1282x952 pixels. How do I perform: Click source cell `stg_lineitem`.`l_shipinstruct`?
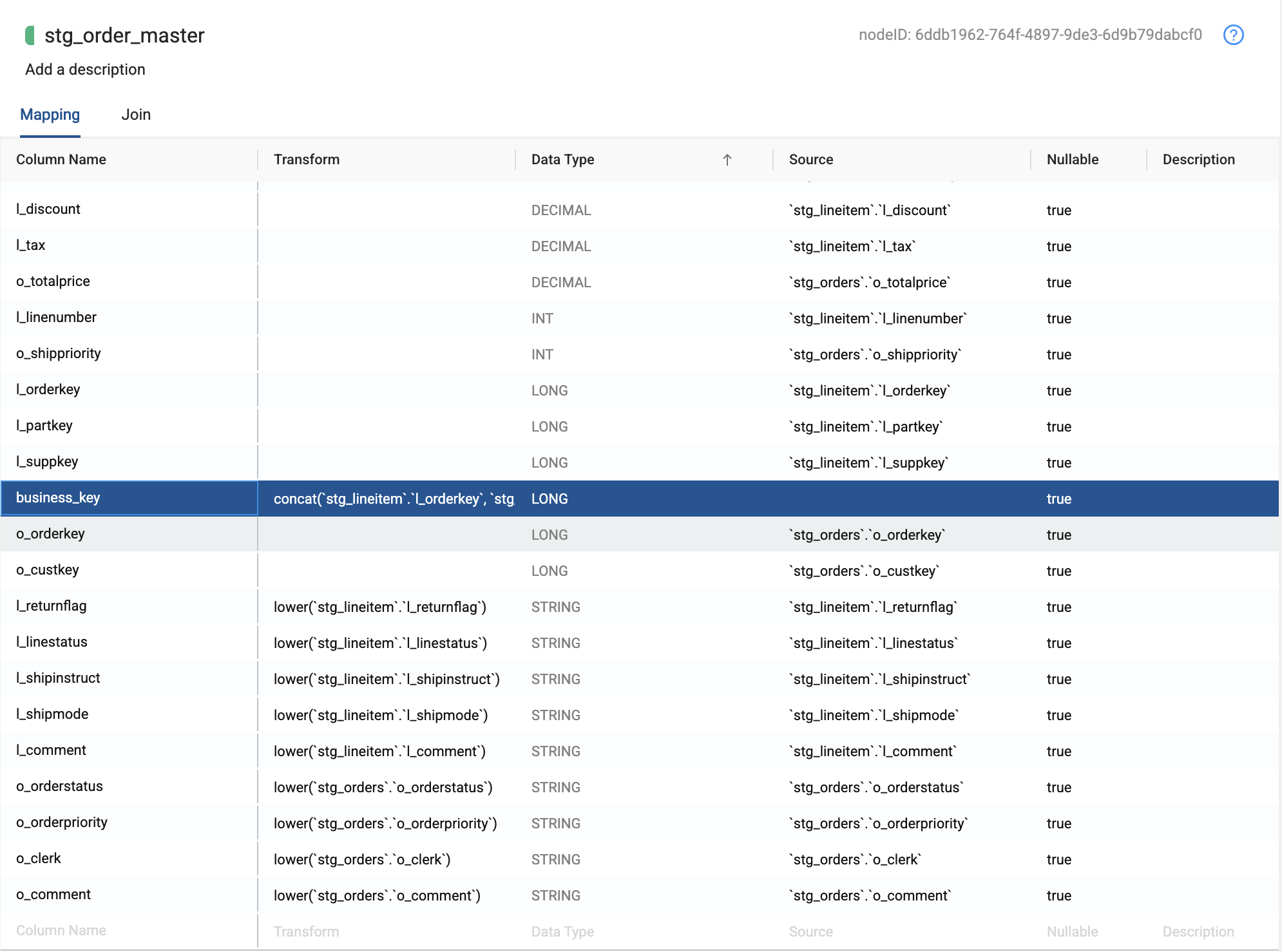pos(880,680)
